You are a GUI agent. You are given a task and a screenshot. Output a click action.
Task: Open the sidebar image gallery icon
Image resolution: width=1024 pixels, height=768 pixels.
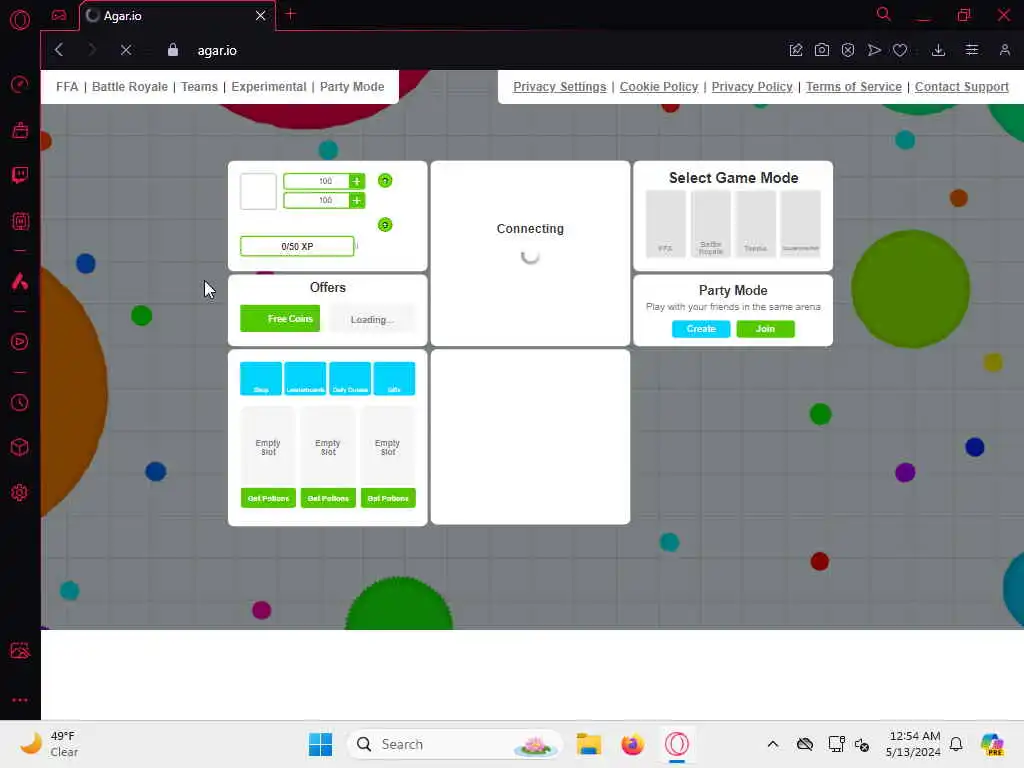coord(20,650)
